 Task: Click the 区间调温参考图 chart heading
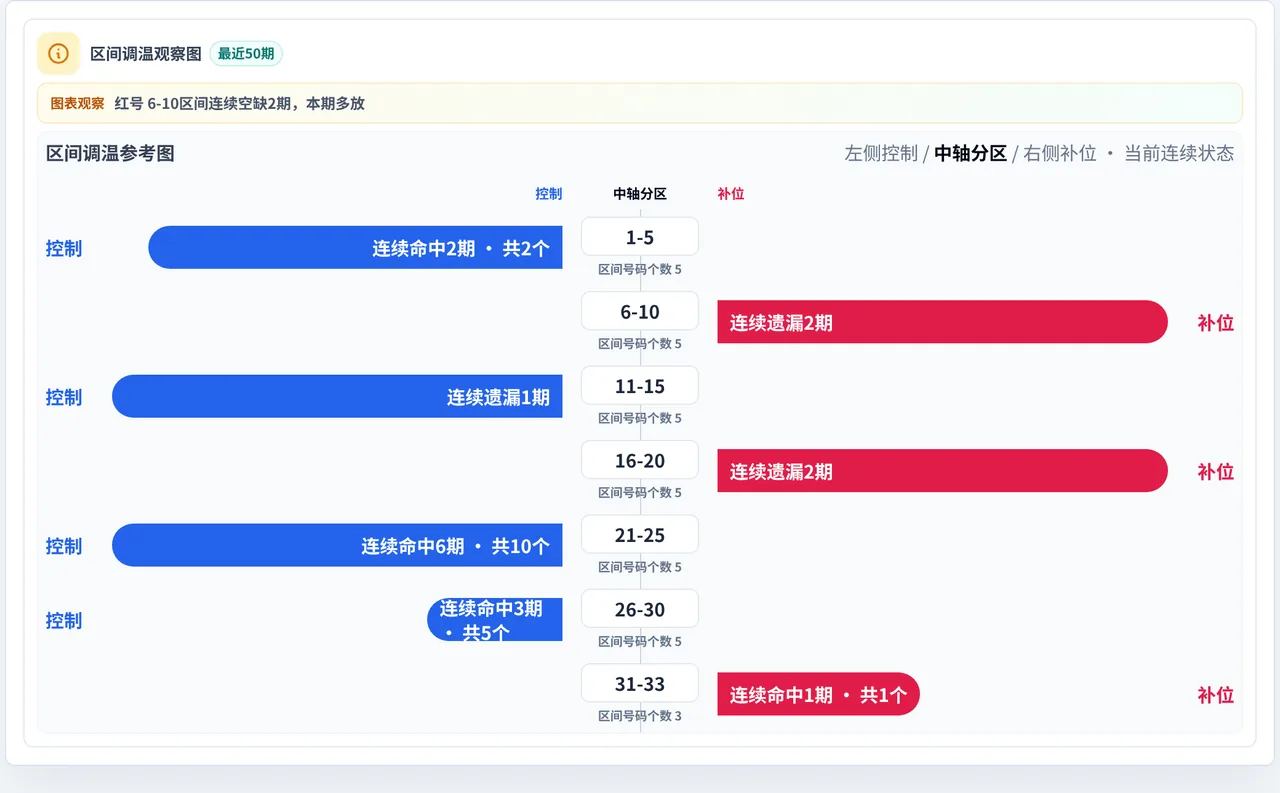tap(110, 153)
